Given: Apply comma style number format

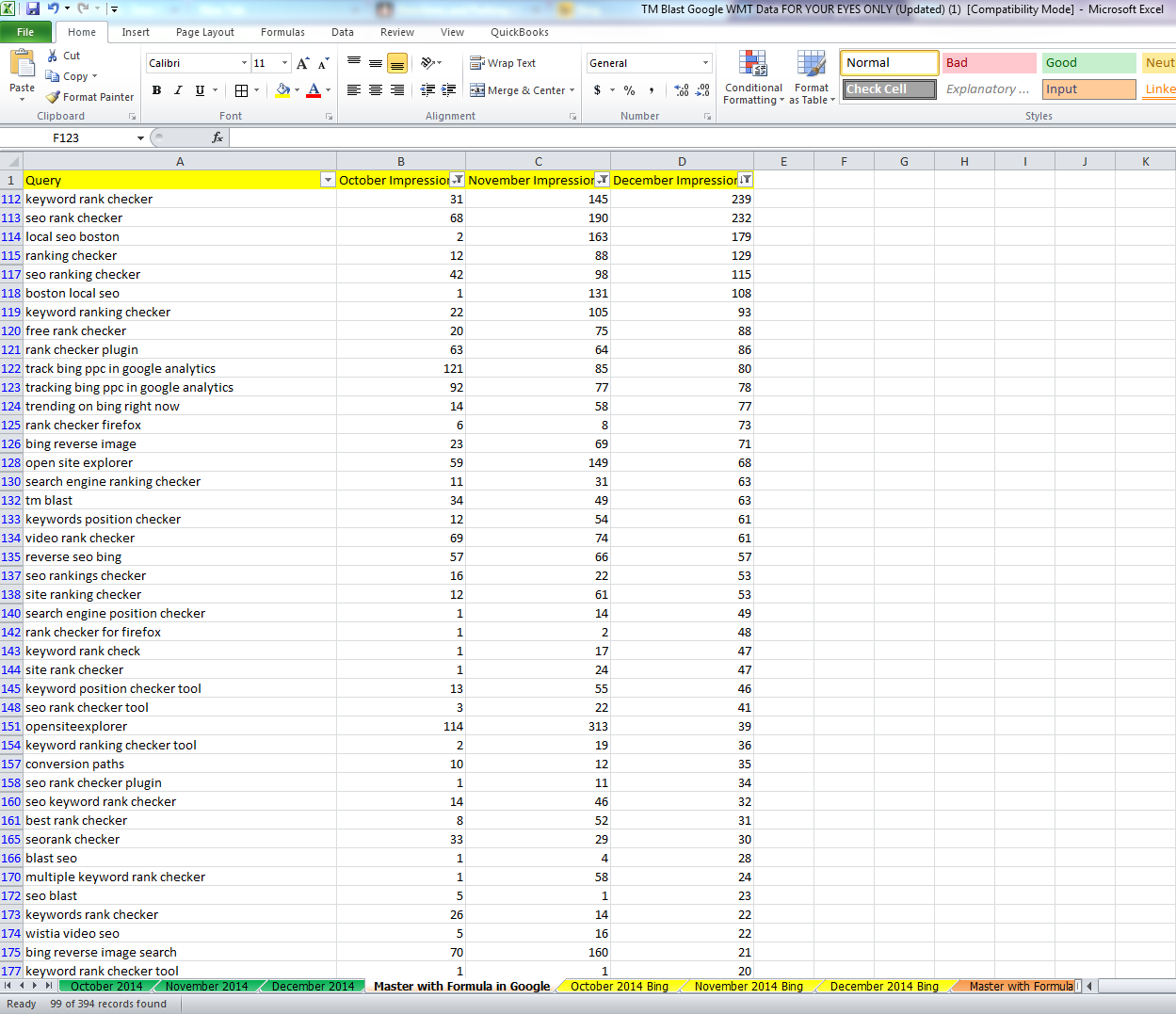Looking at the screenshot, I should pyautogui.click(x=652, y=90).
